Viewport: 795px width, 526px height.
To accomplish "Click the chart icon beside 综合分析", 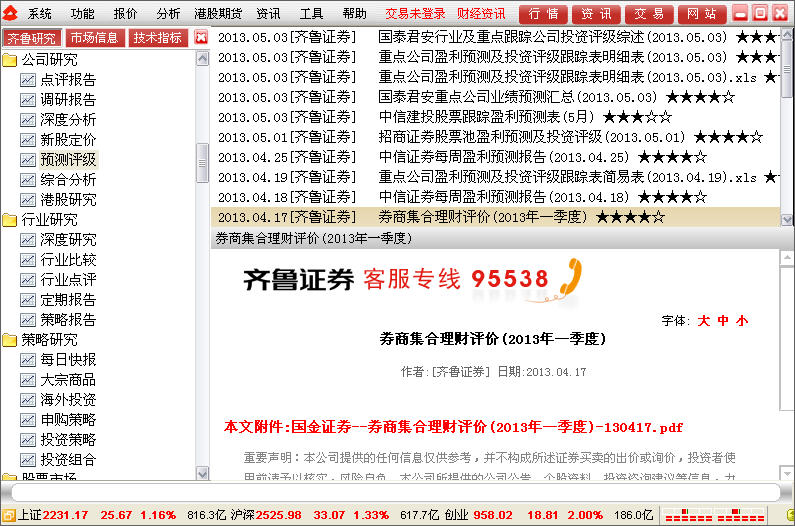I will 28,180.
